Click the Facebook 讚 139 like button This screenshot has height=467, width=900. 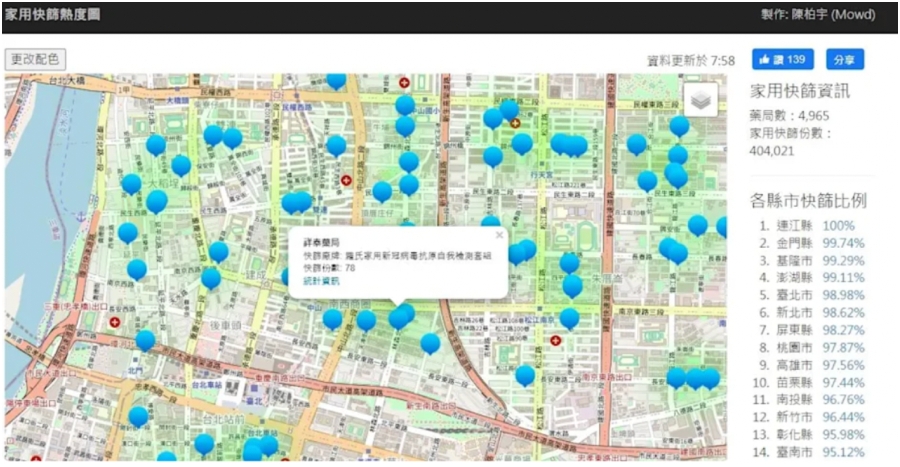[783, 60]
